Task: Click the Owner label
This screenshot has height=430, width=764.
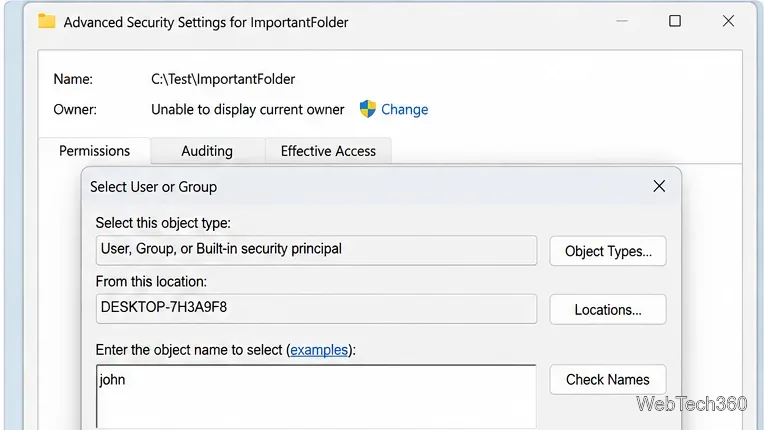Action: tap(75, 110)
